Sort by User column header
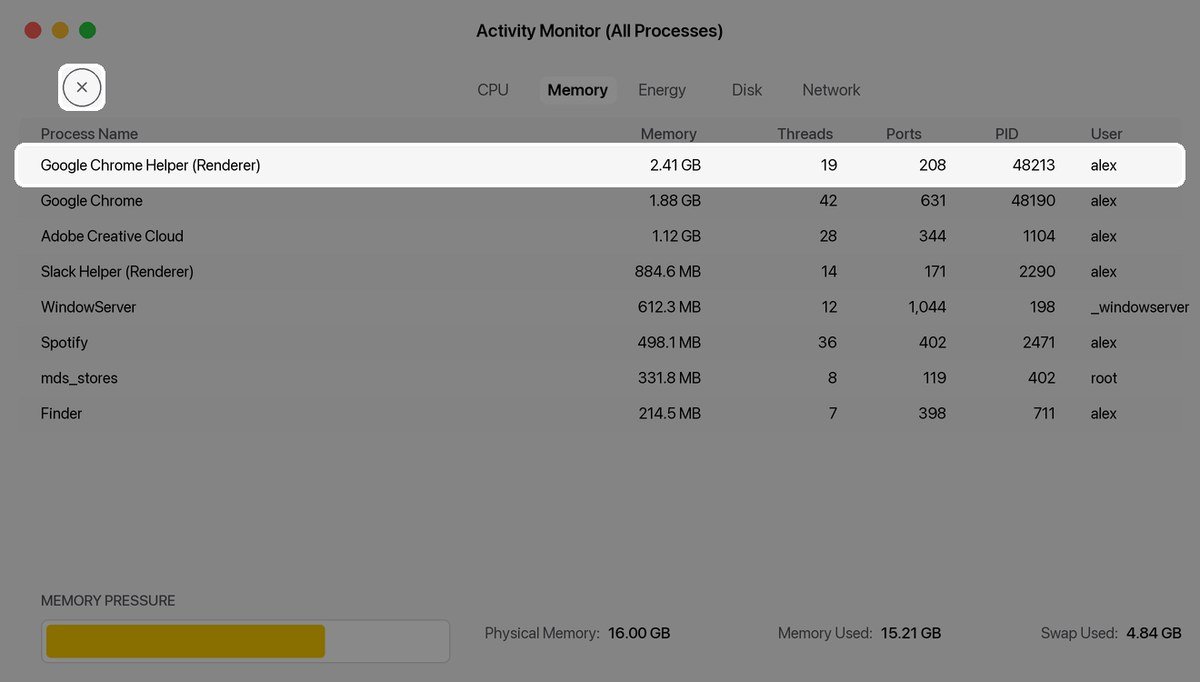The height and width of the screenshot is (682, 1200). (1106, 134)
